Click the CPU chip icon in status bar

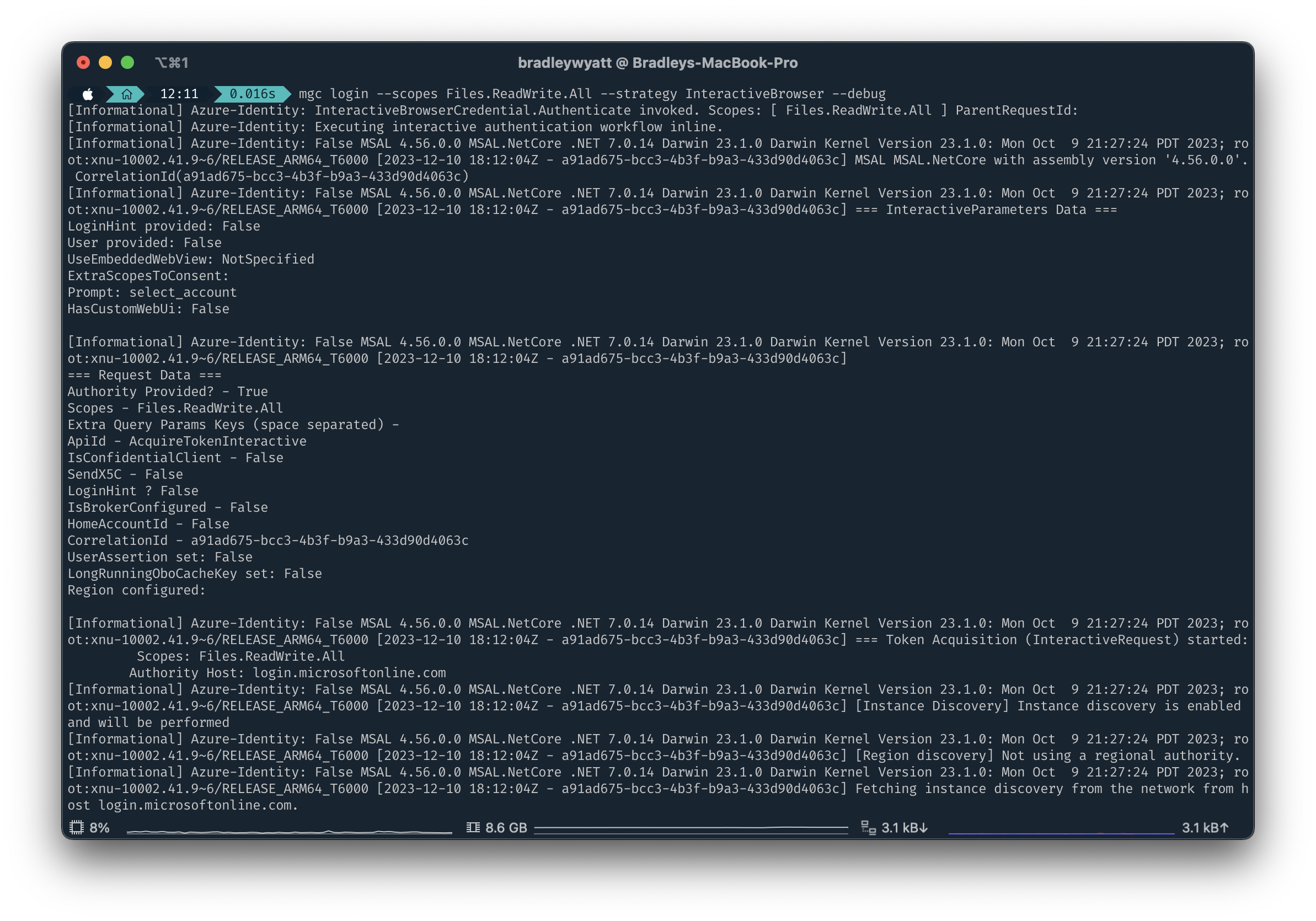(x=76, y=827)
